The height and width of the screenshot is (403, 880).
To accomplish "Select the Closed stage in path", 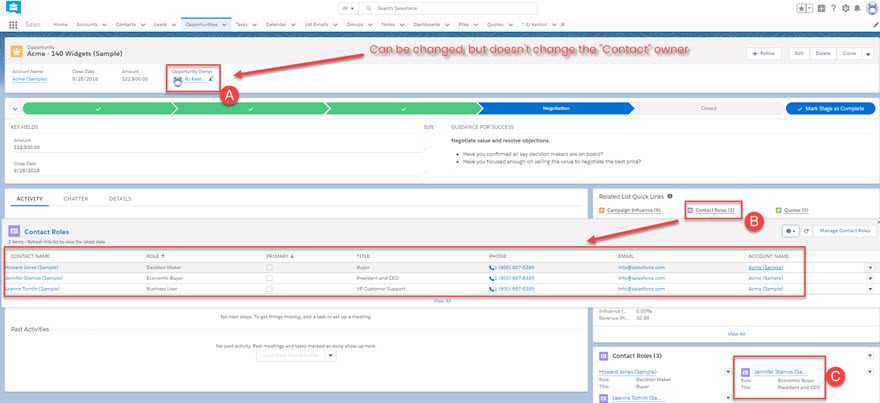I will point(707,108).
